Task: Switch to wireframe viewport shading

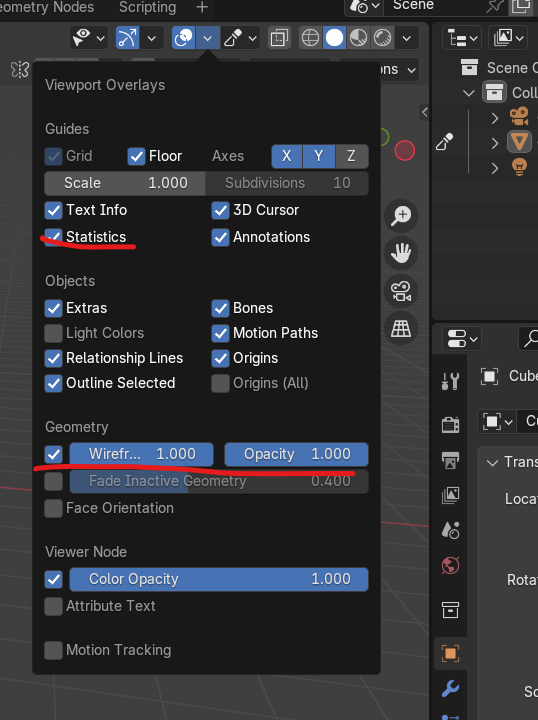Action: pyautogui.click(x=310, y=38)
